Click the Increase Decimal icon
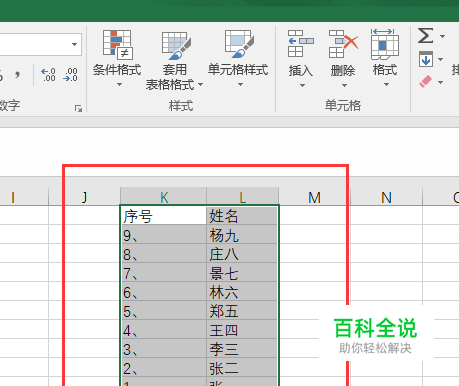The height and width of the screenshot is (386, 459). point(48,75)
